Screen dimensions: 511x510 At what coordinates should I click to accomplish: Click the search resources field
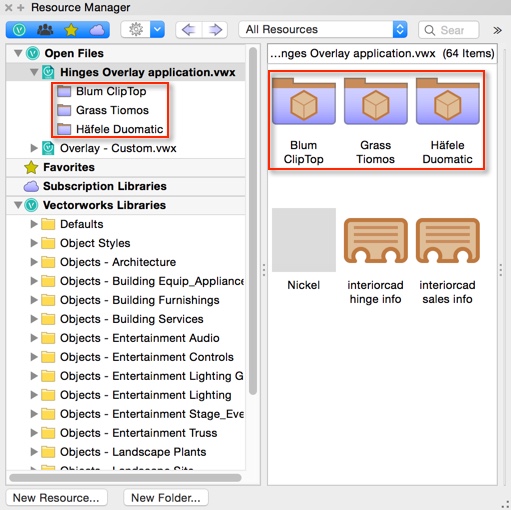click(449, 30)
